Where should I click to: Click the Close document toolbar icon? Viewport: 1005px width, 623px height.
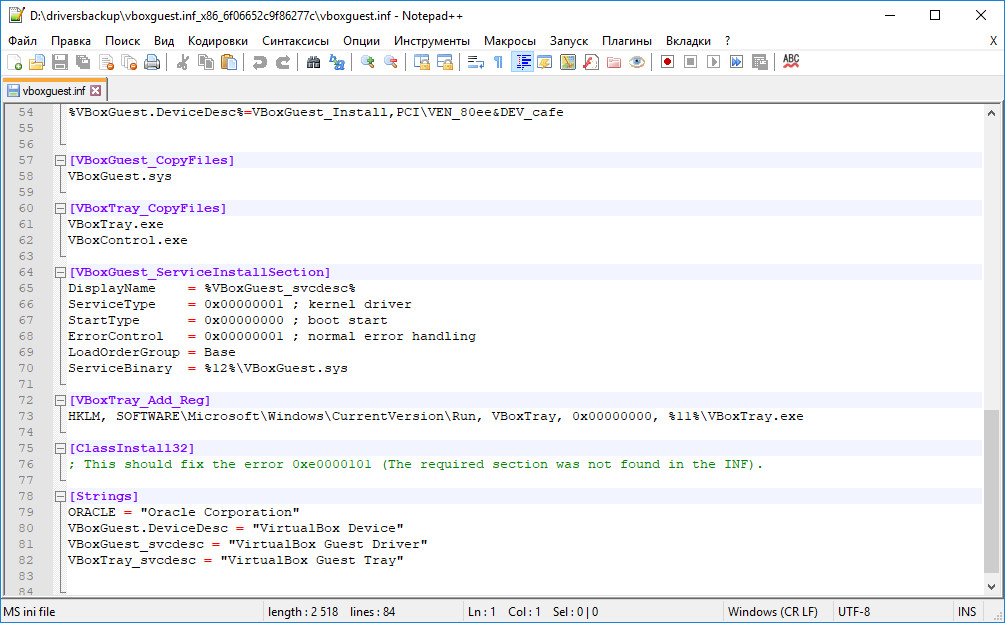coord(106,62)
